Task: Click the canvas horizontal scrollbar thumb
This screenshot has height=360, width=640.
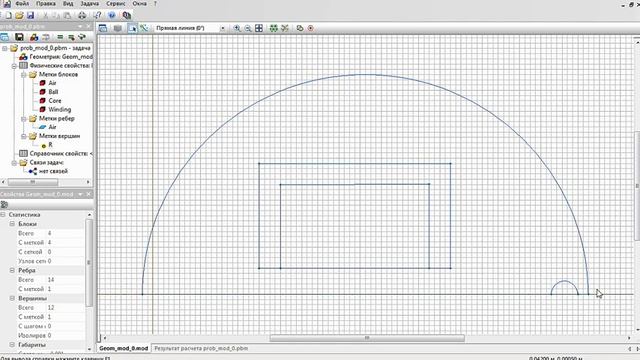Action: pos(367,338)
